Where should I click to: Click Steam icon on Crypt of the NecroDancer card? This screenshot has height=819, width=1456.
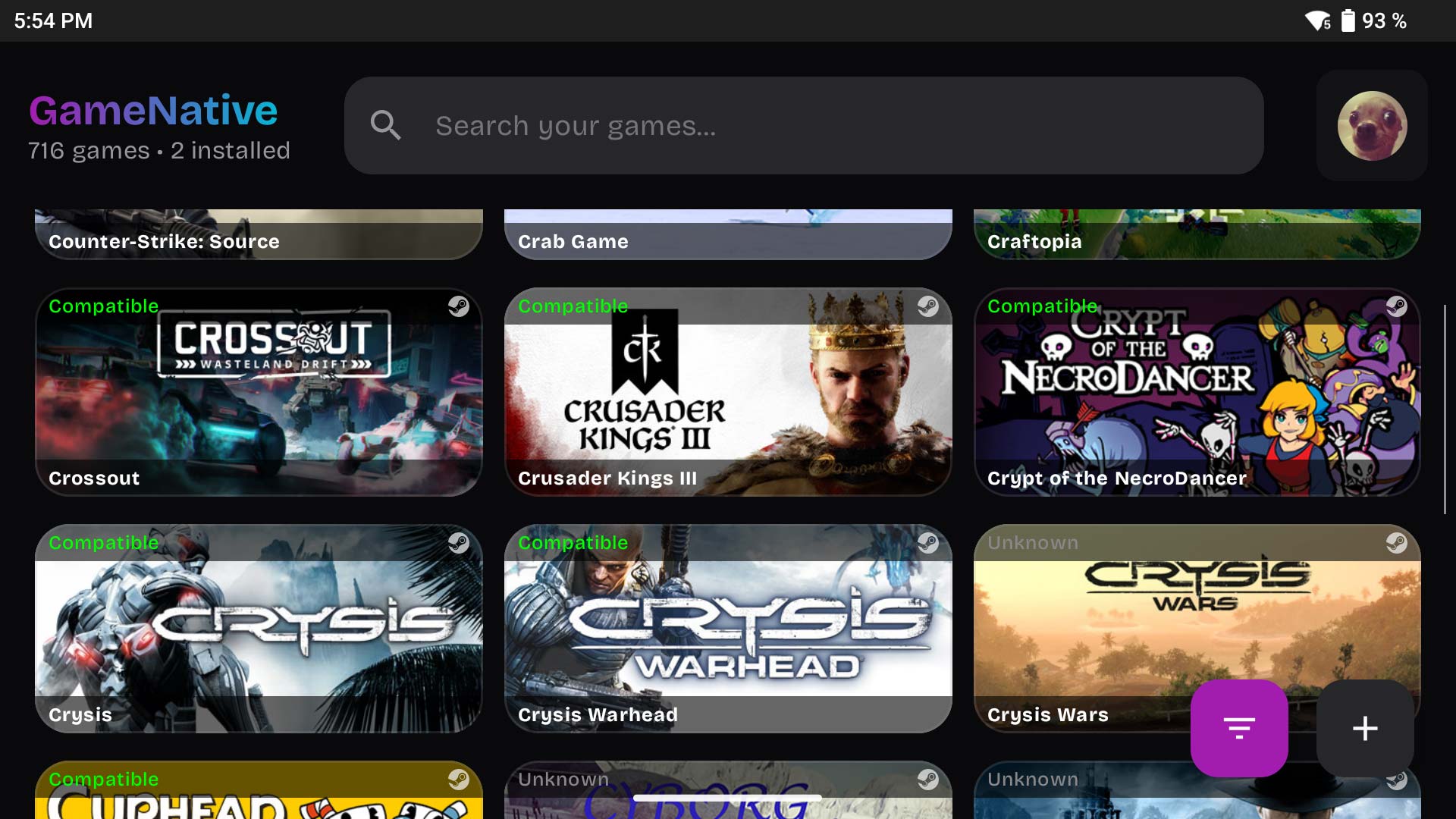(1396, 306)
